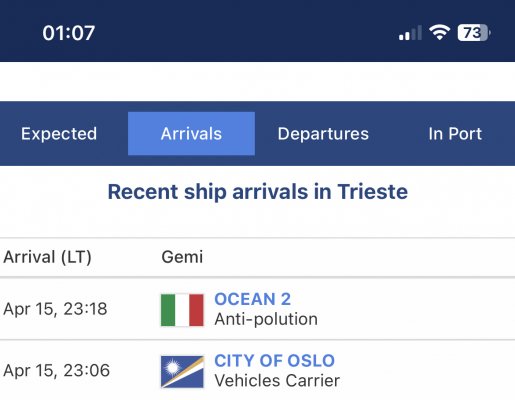Open the OCEAN 2 ship link
The height and width of the screenshot is (400, 515).
pos(252,299)
